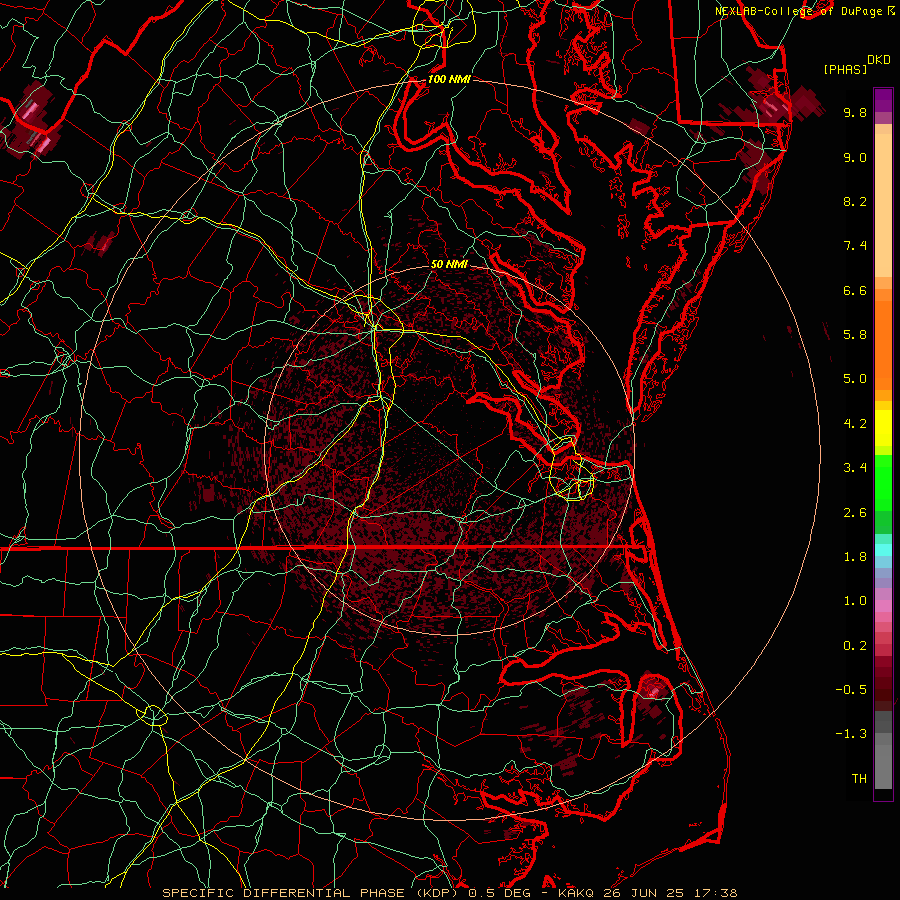This screenshot has width=900, height=900.
Task: Click the 3.4 color scale value
Action: click(x=855, y=468)
